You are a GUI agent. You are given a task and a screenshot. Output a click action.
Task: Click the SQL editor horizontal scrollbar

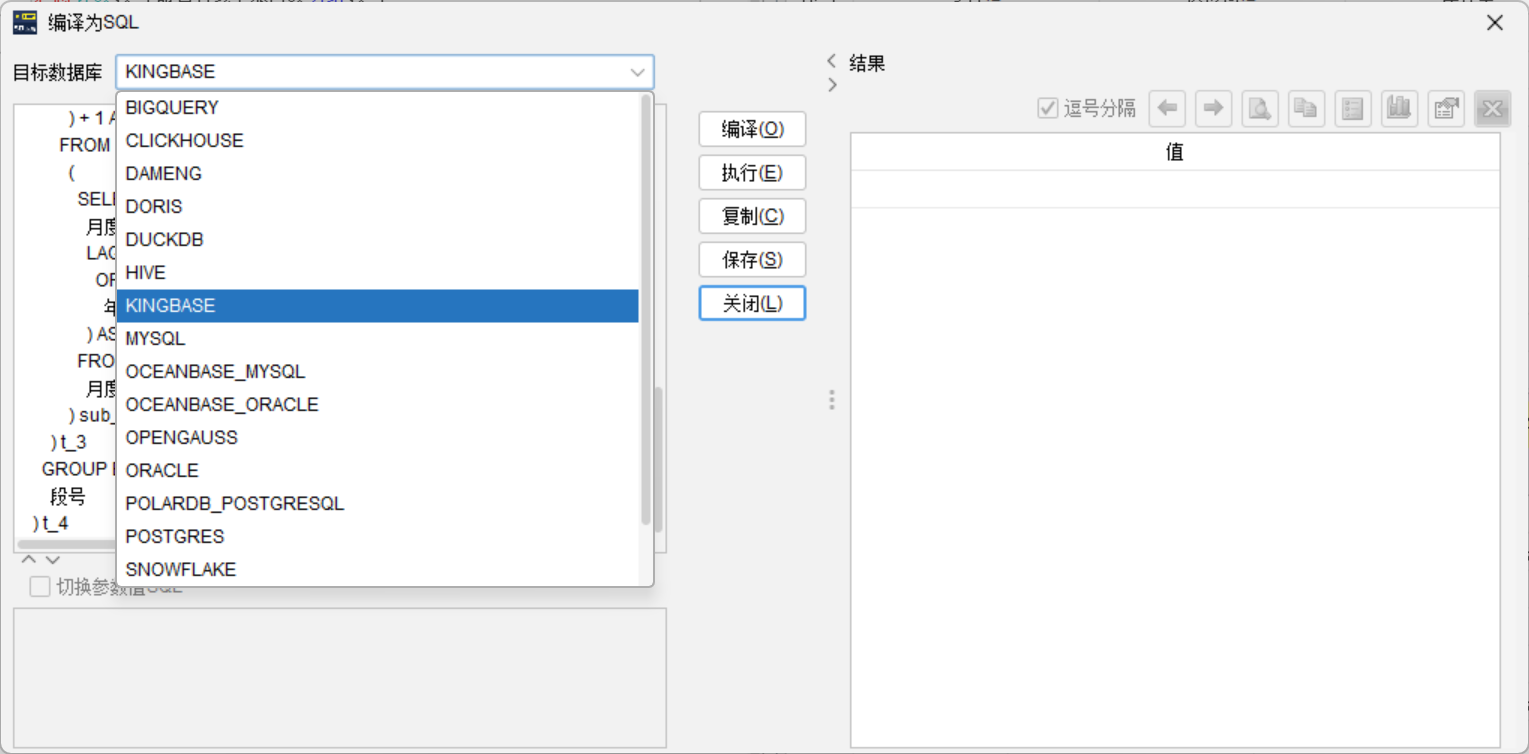[66, 545]
